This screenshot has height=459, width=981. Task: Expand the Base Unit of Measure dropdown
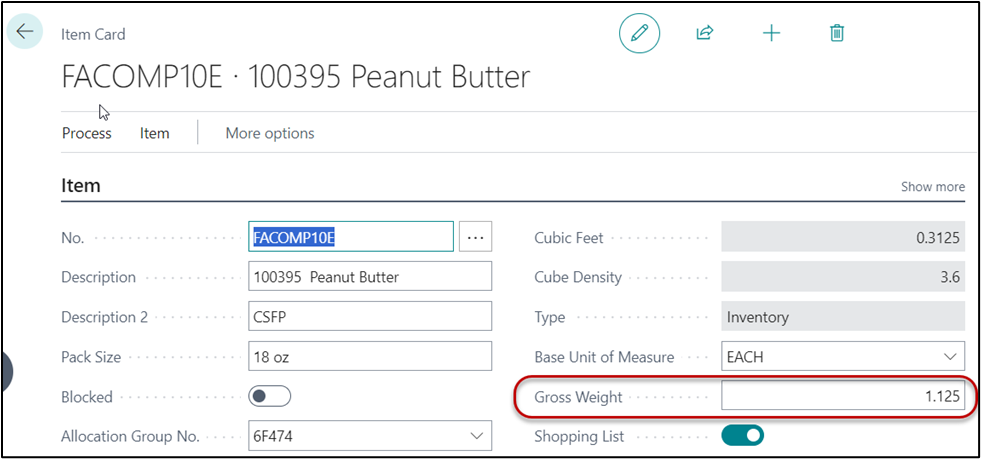coord(949,357)
